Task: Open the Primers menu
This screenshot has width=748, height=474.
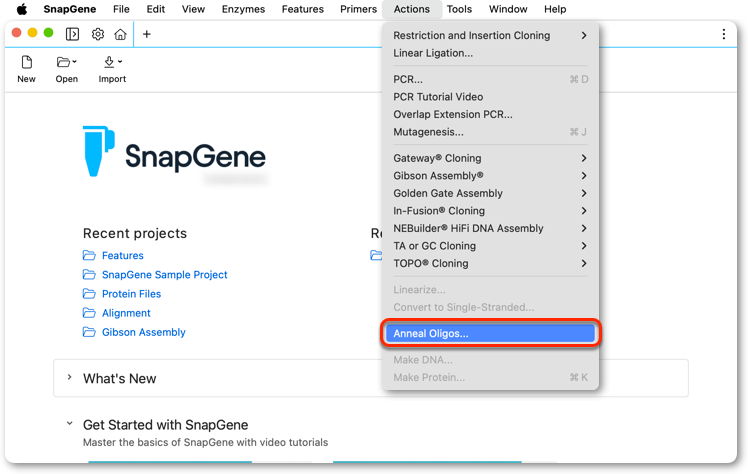Action: pyautogui.click(x=358, y=9)
